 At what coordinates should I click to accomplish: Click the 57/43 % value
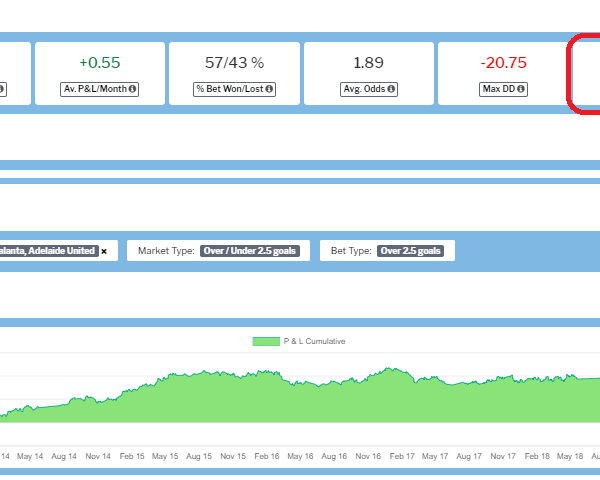pyautogui.click(x=234, y=63)
